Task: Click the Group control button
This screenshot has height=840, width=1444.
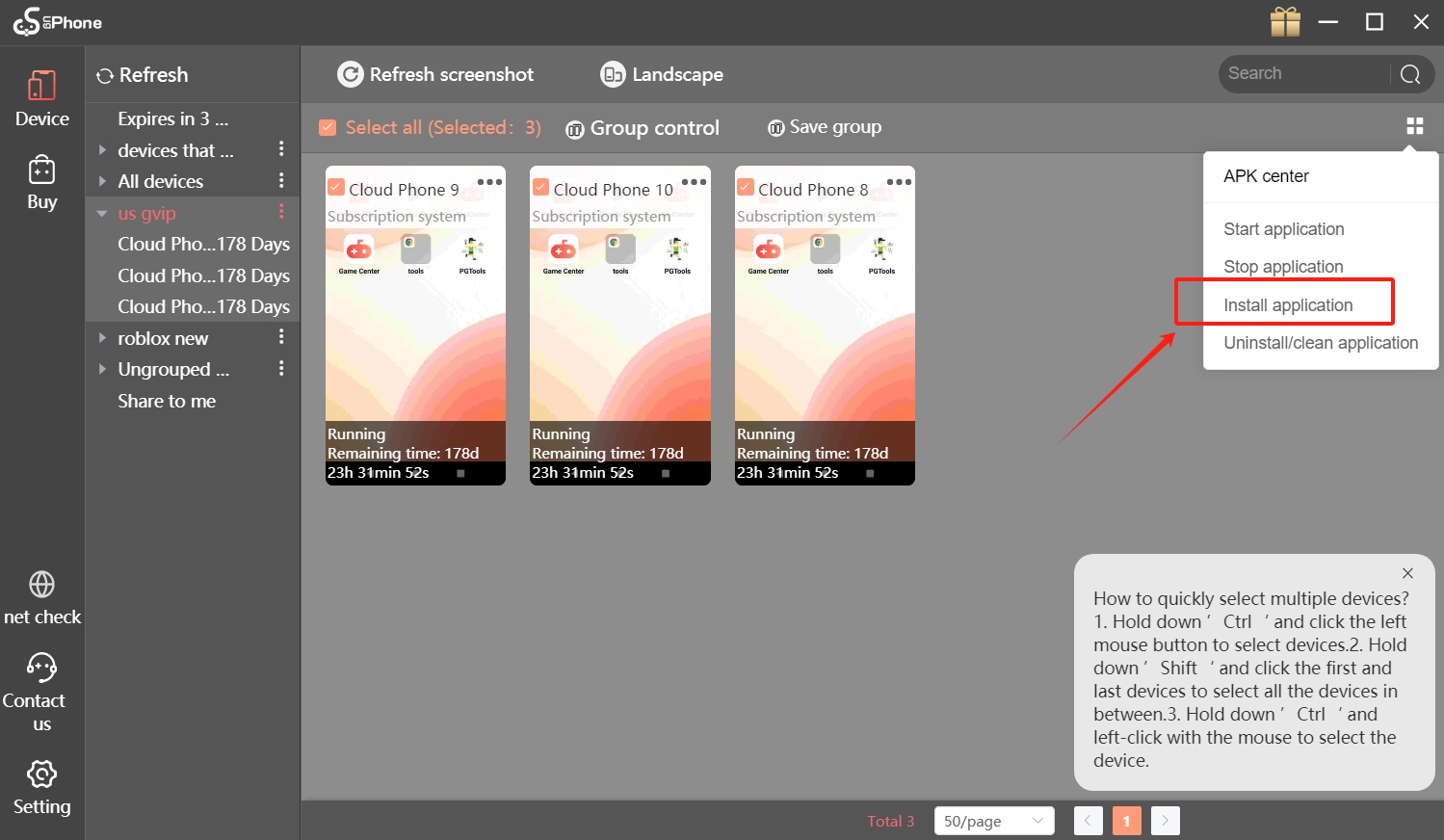Action: 642,128
